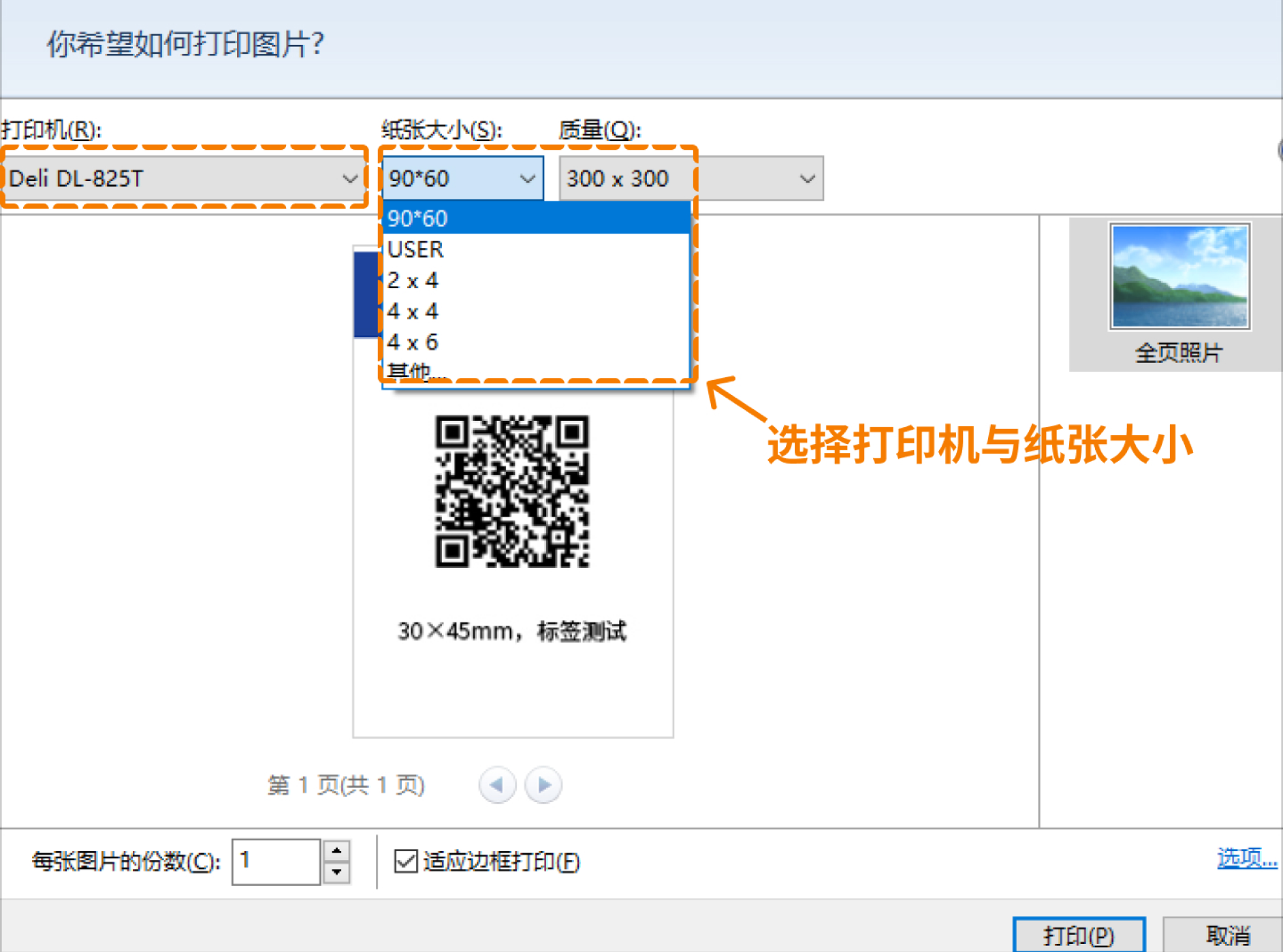Pick the 其他... paper size entry

[x=537, y=371]
